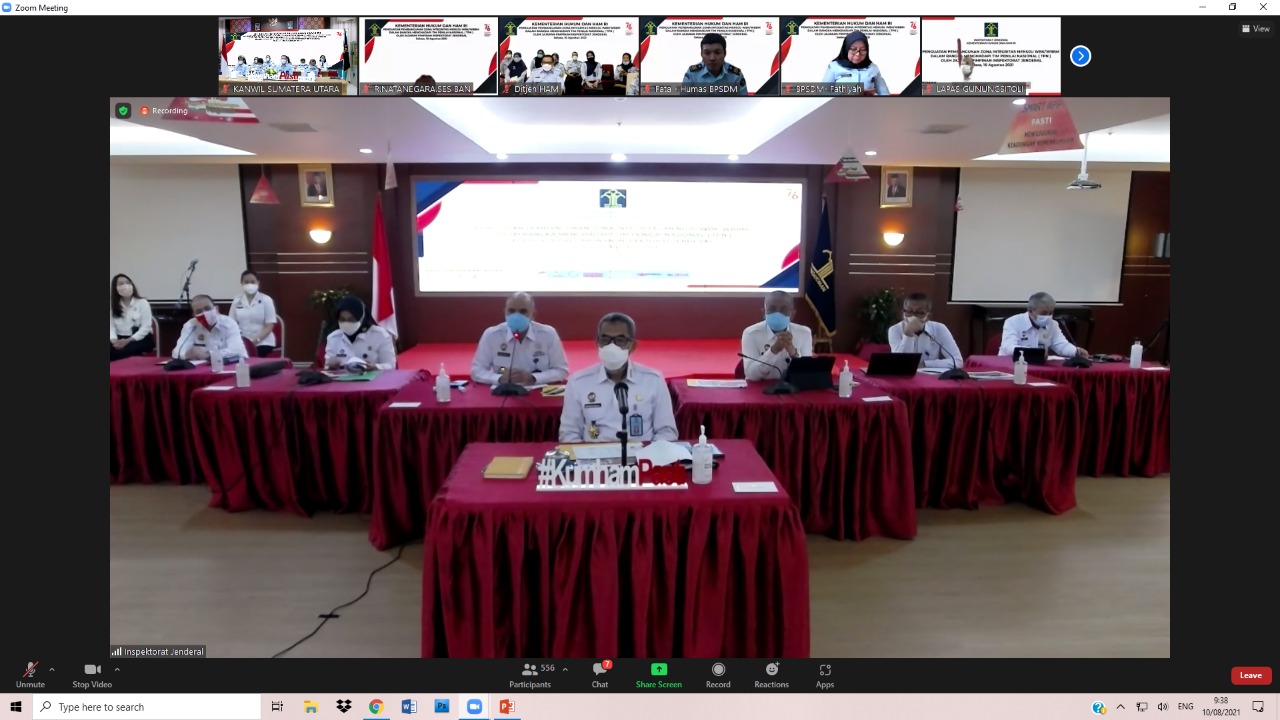
Task: Open Zoom Apps
Action: pos(824,675)
